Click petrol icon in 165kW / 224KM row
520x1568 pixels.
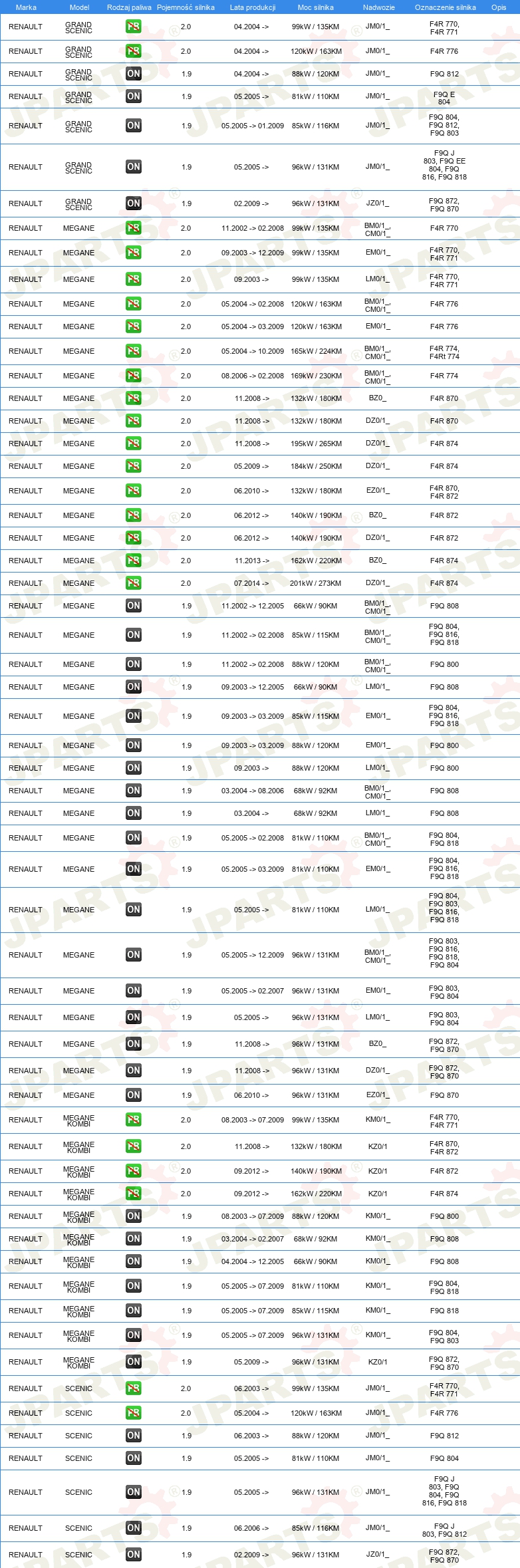coord(134,351)
